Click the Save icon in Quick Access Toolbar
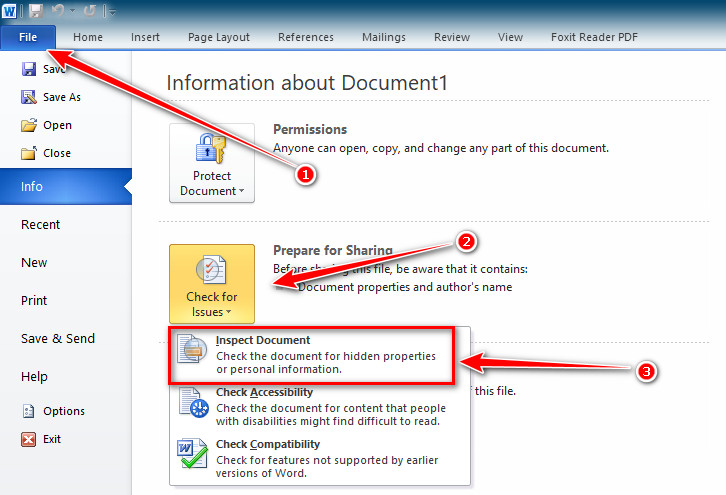The width and height of the screenshot is (726, 495). pos(36,10)
